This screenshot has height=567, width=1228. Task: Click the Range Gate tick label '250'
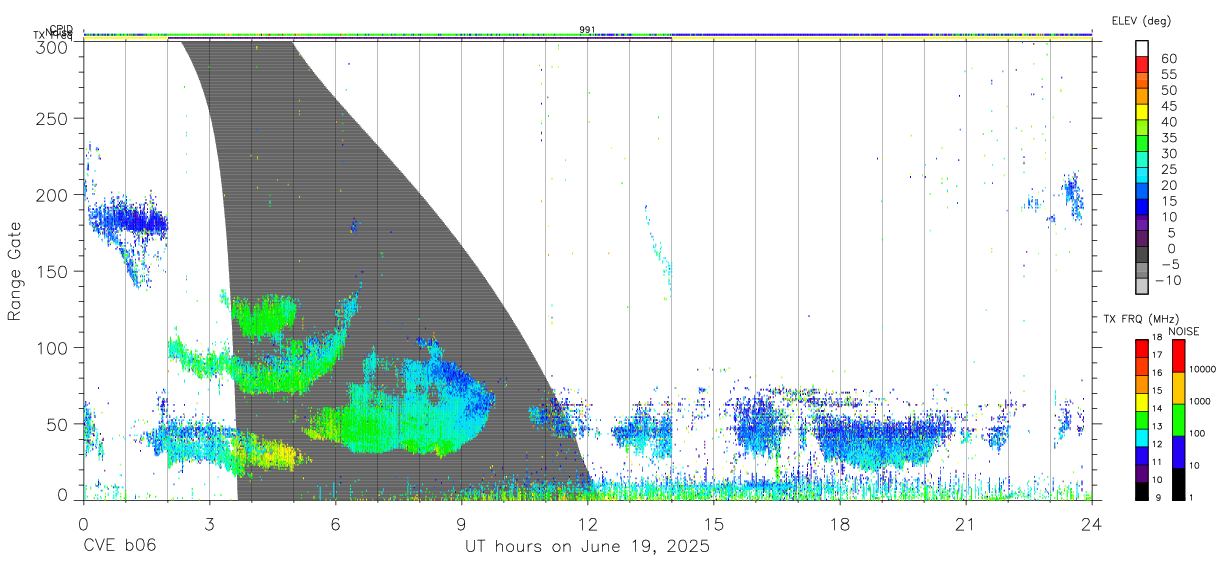point(53,118)
